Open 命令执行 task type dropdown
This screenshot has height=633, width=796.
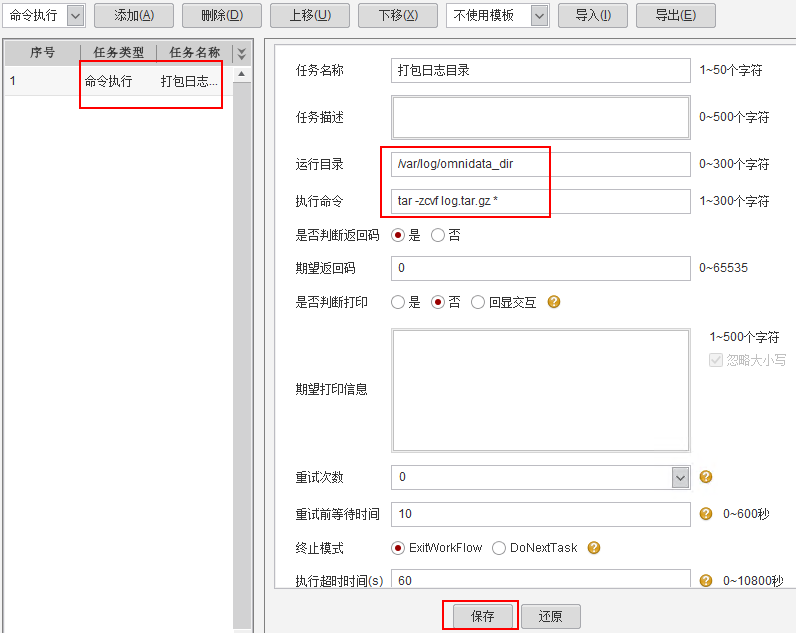pos(75,16)
